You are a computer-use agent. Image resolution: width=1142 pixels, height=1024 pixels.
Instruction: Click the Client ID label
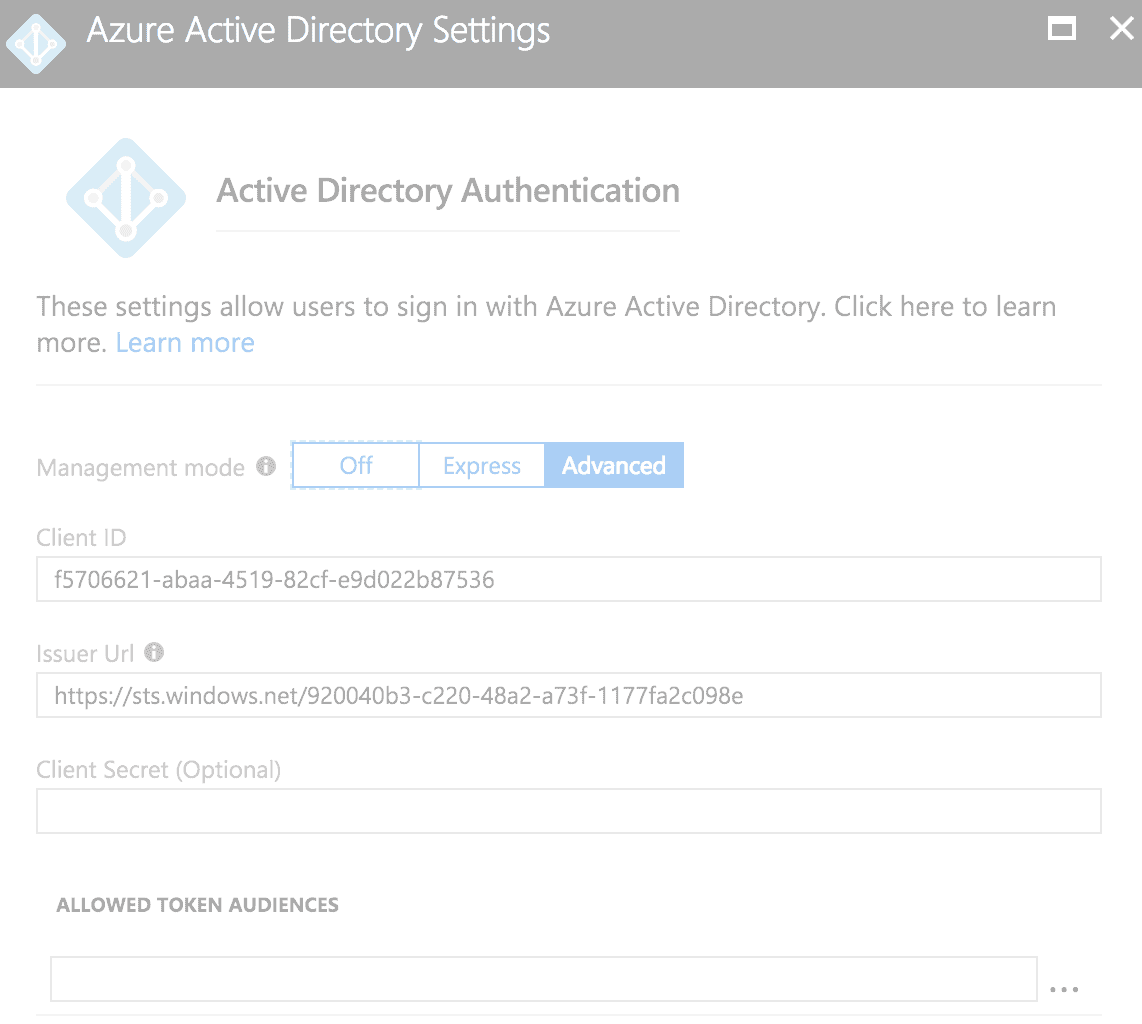coord(82,537)
